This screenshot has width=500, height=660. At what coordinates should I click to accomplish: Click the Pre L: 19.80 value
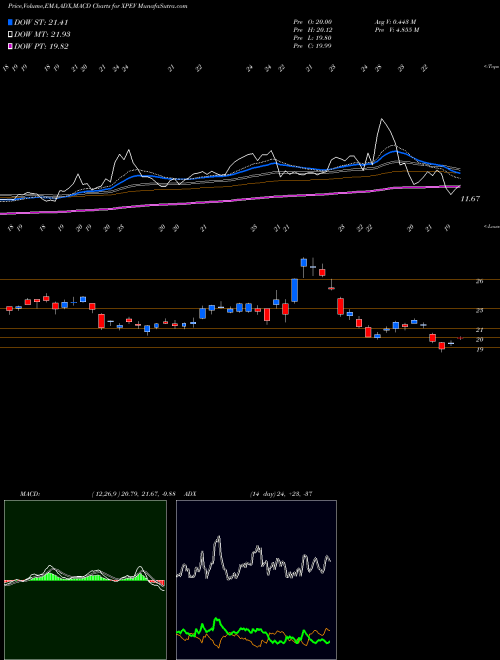tap(312, 38)
